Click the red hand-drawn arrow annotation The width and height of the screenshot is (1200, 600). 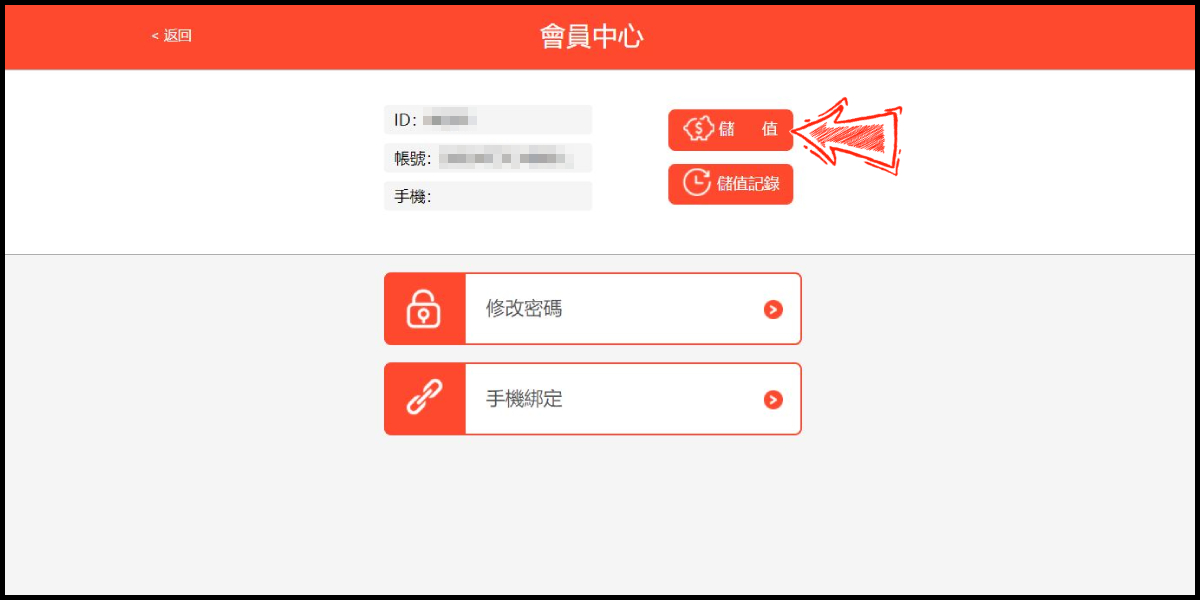(x=848, y=136)
